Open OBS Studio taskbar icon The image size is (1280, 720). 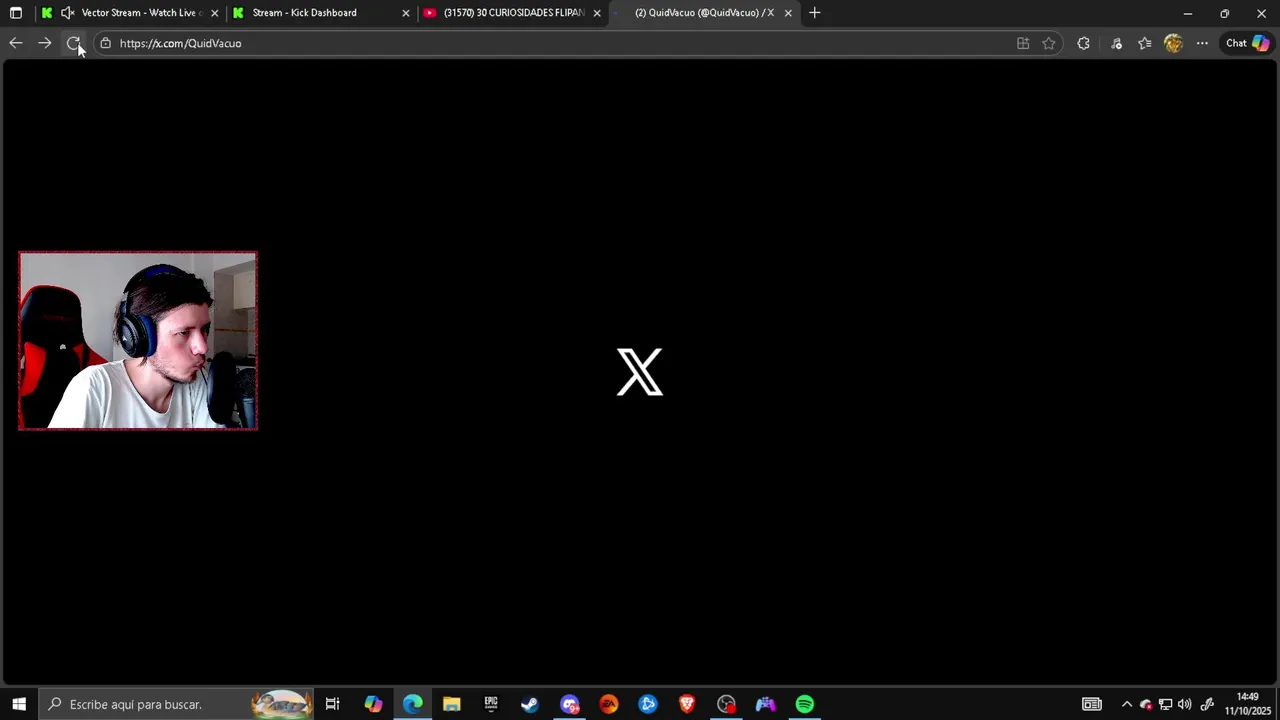tap(726, 704)
